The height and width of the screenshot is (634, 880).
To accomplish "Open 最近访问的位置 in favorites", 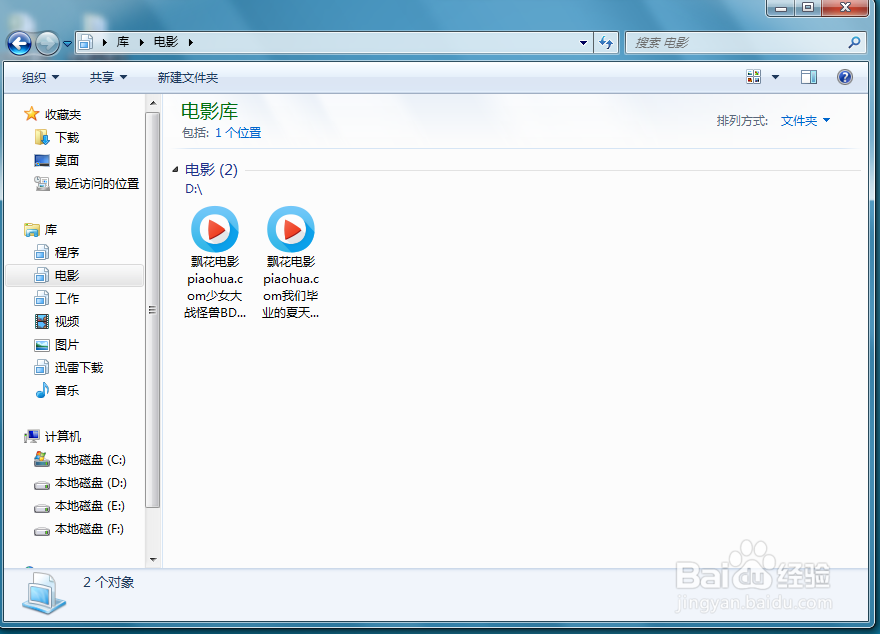I will point(95,183).
